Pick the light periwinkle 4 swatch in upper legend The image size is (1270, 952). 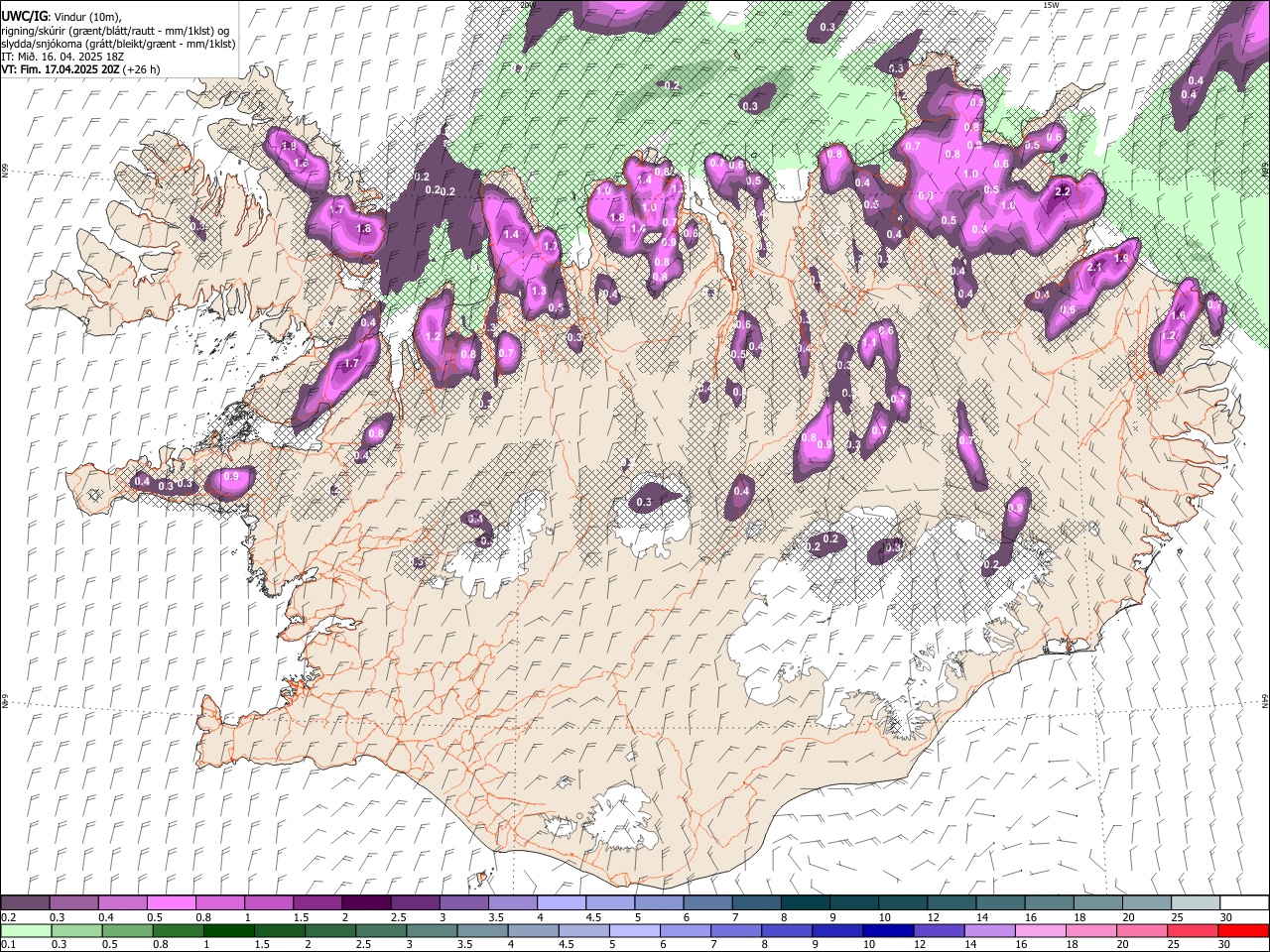coord(562,903)
